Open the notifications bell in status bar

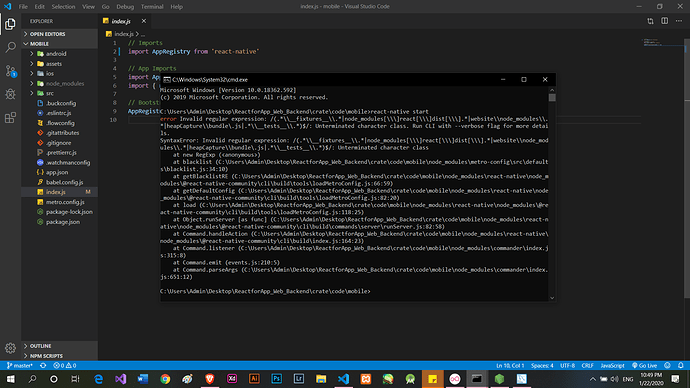681,366
